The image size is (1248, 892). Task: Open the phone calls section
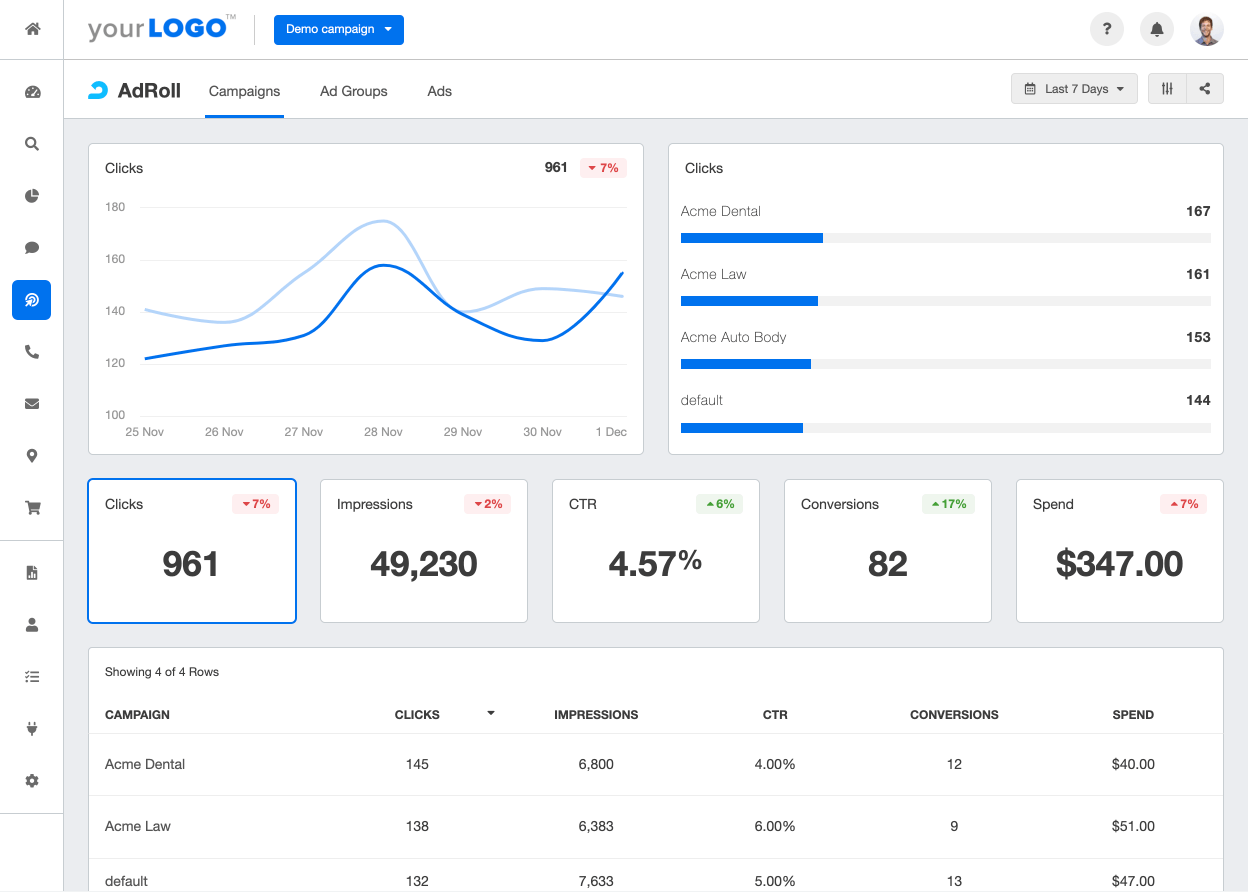coord(31,351)
